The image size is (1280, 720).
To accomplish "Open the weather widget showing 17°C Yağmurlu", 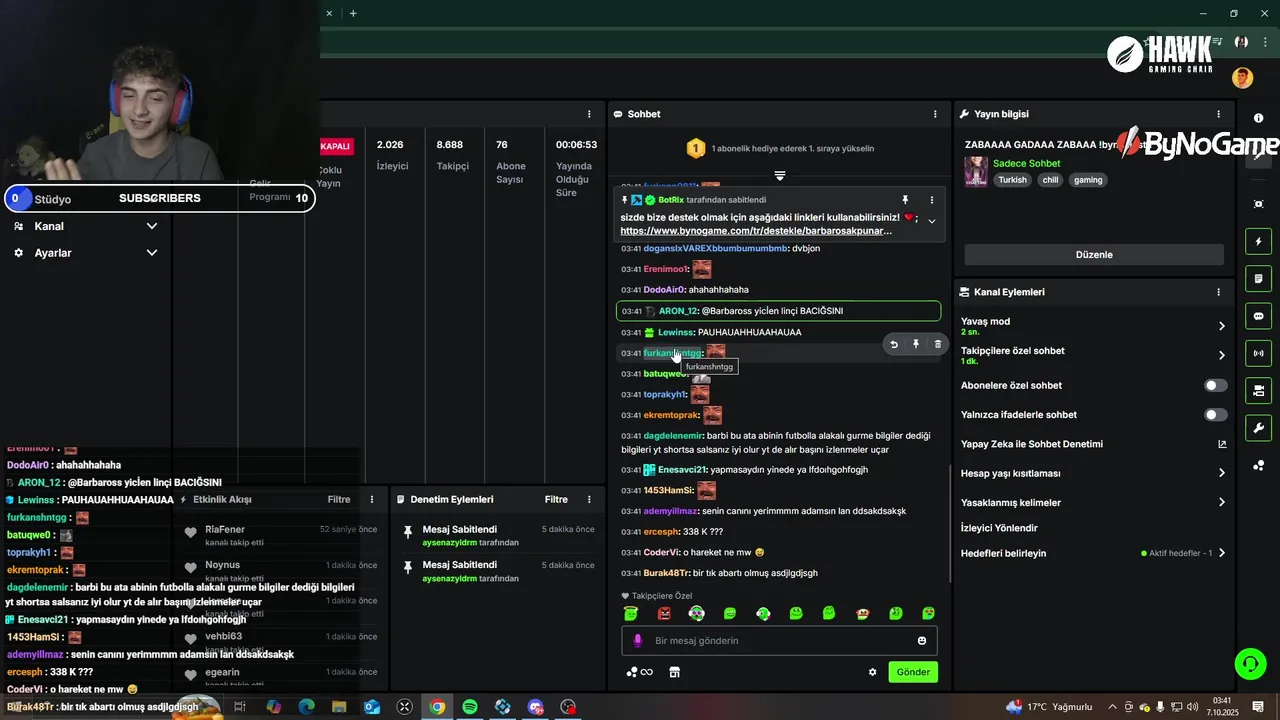I will [x=1049, y=707].
